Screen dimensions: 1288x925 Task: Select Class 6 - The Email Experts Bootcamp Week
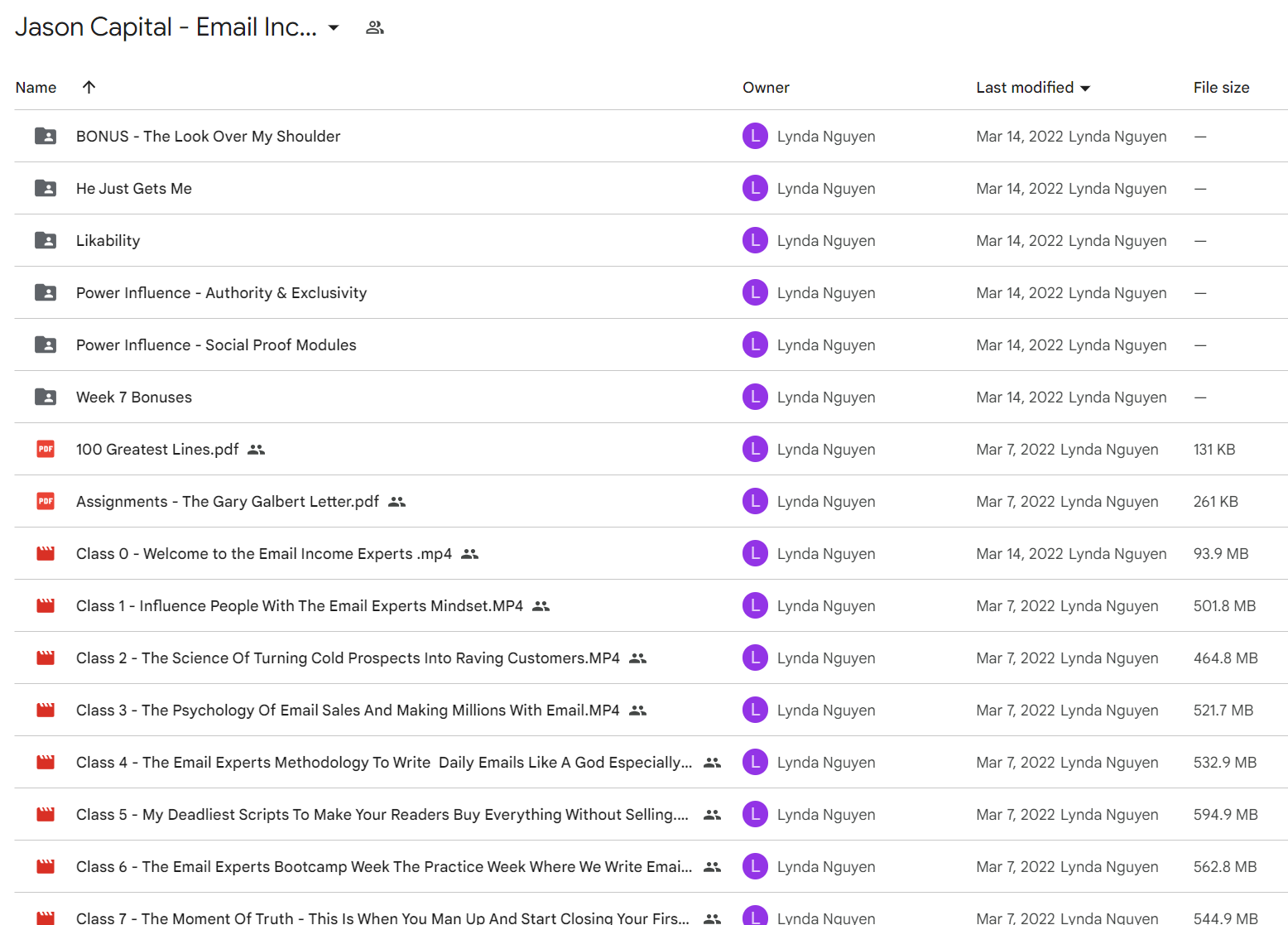384,866
